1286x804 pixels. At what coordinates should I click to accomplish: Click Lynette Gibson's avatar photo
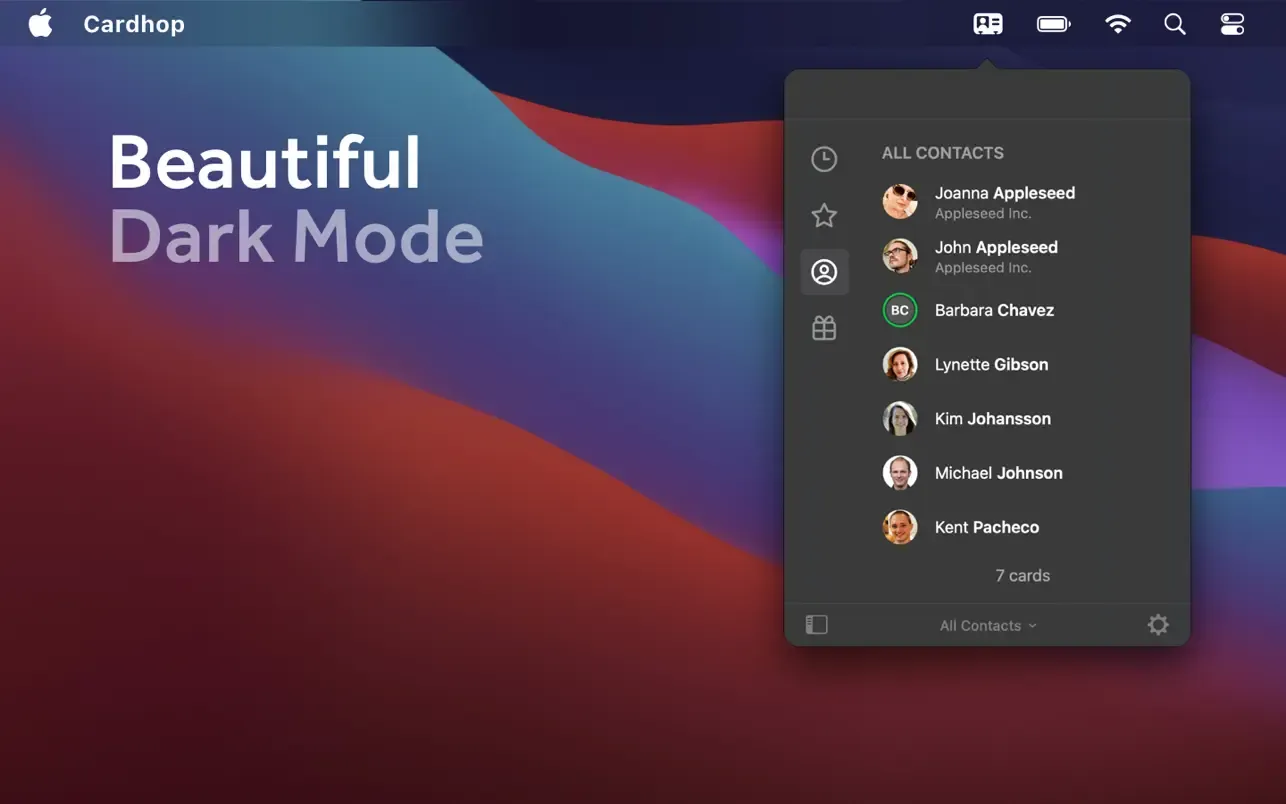coord(900,364)
